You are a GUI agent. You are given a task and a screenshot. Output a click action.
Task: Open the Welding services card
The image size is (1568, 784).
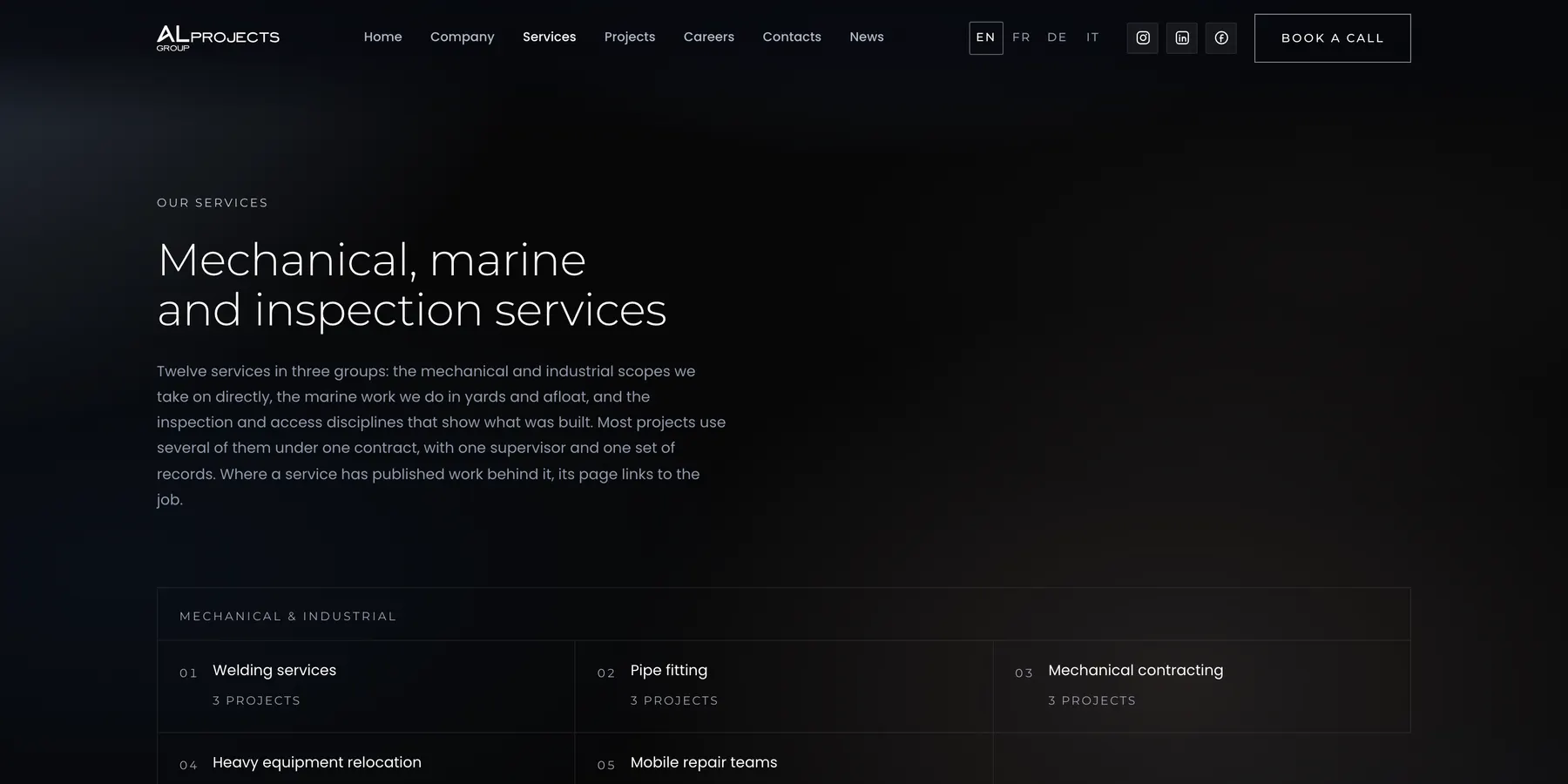pos(366,686)
